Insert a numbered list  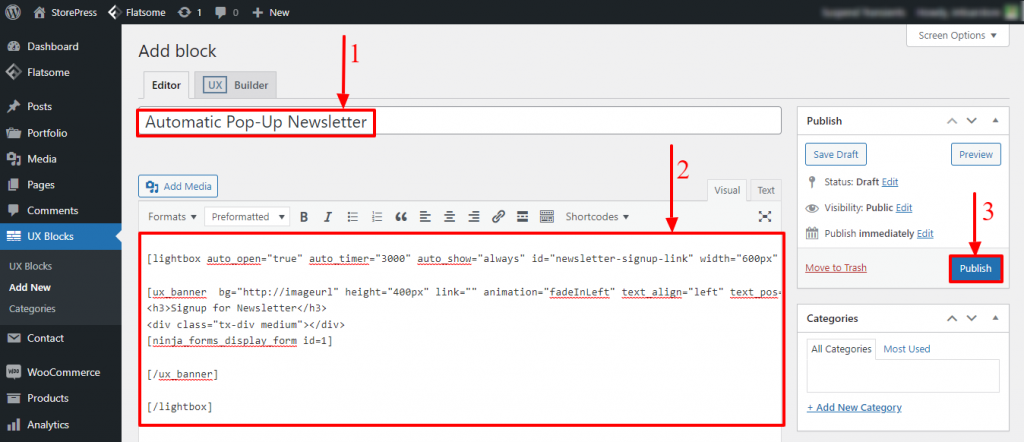click(377, 217)
